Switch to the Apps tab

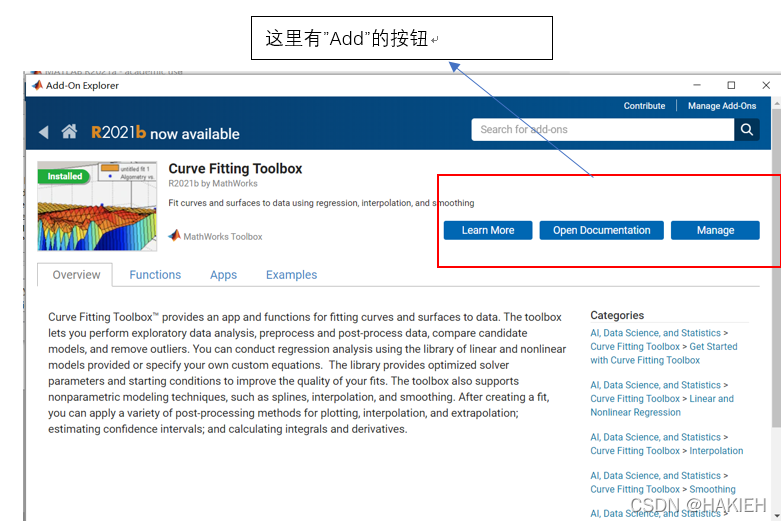click(x=223, y=275)
